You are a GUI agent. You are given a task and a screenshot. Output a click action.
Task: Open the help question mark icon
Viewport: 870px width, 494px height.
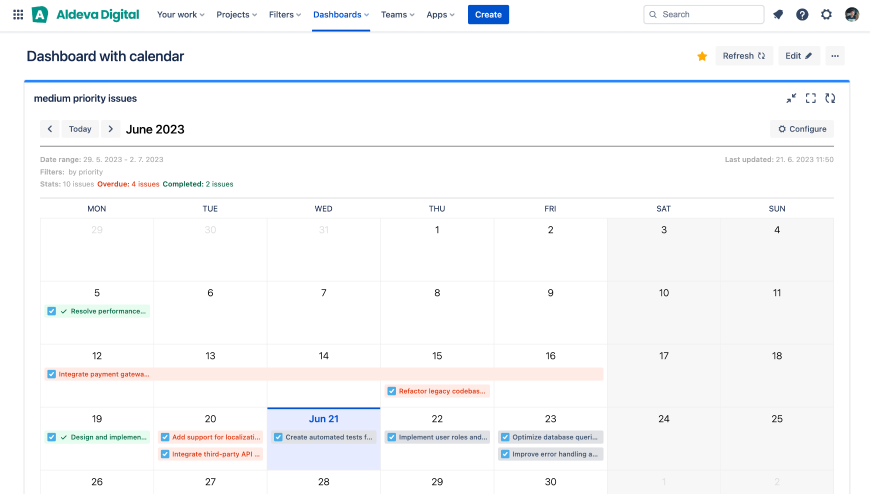tap(802, 14)
